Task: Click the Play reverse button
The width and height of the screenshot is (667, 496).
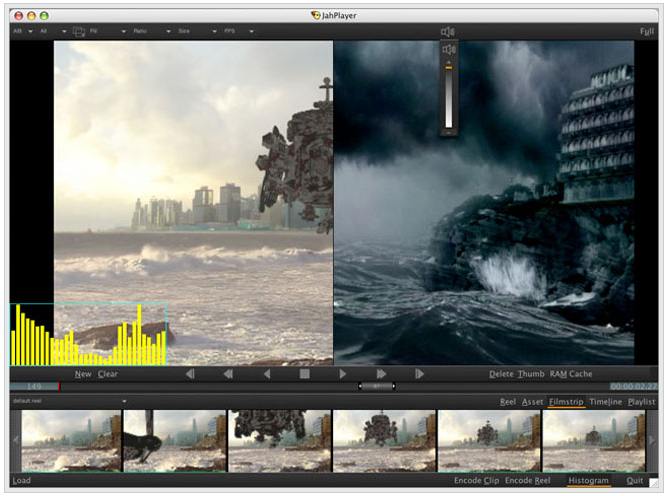Action: click(267, 374)
